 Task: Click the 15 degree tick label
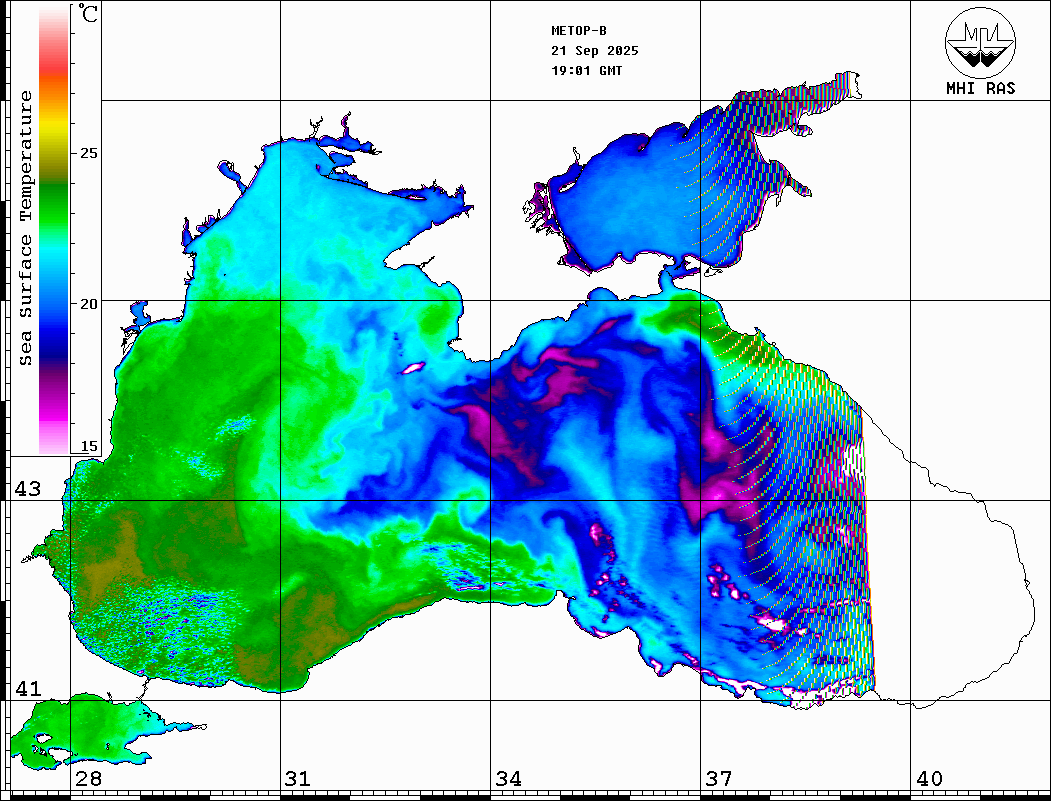[x=89, y=446]
